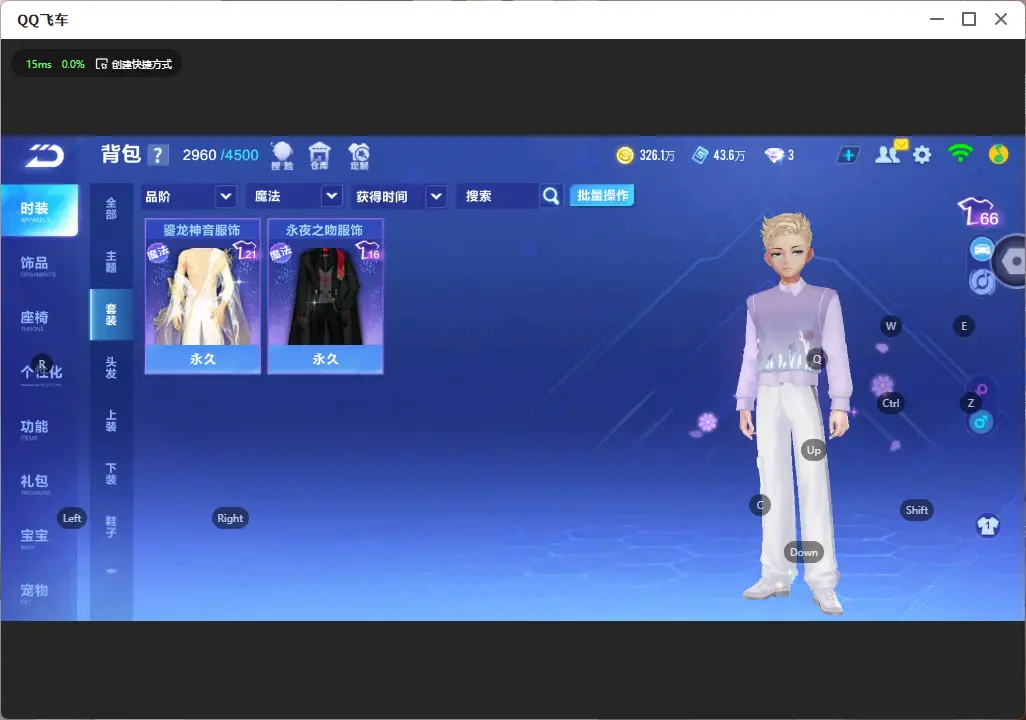Switch to the 个性化 tab

[x=39, y=374]
